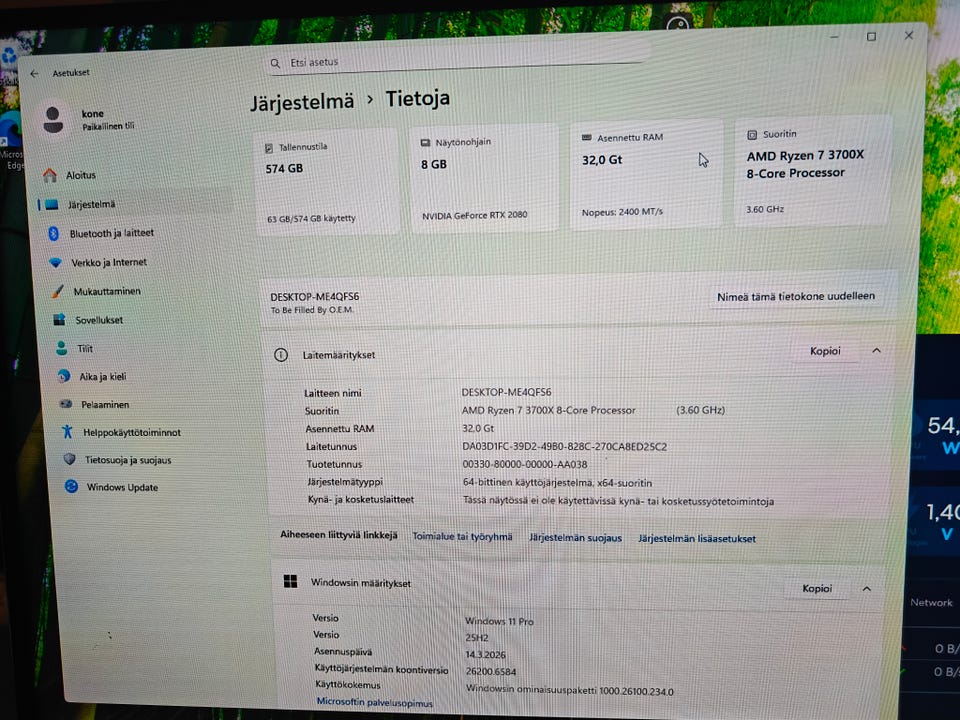Open the kone user account avatar
This screenshot has width=960, height=720.
click(x=53, y=119)
